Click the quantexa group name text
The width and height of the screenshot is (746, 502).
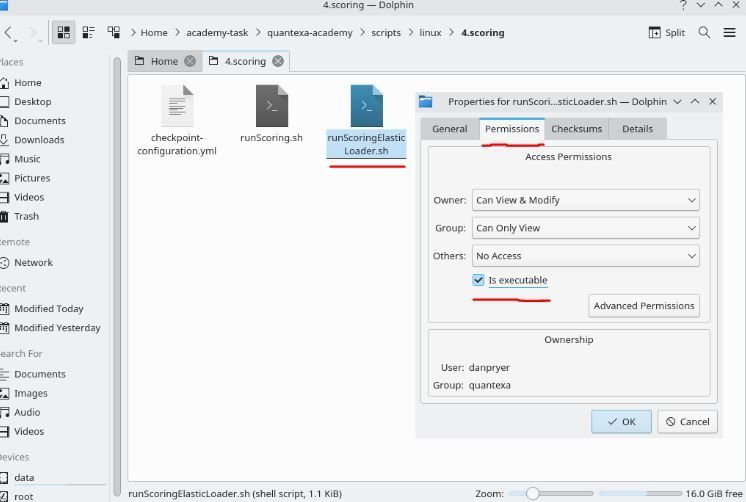(490, 385)
